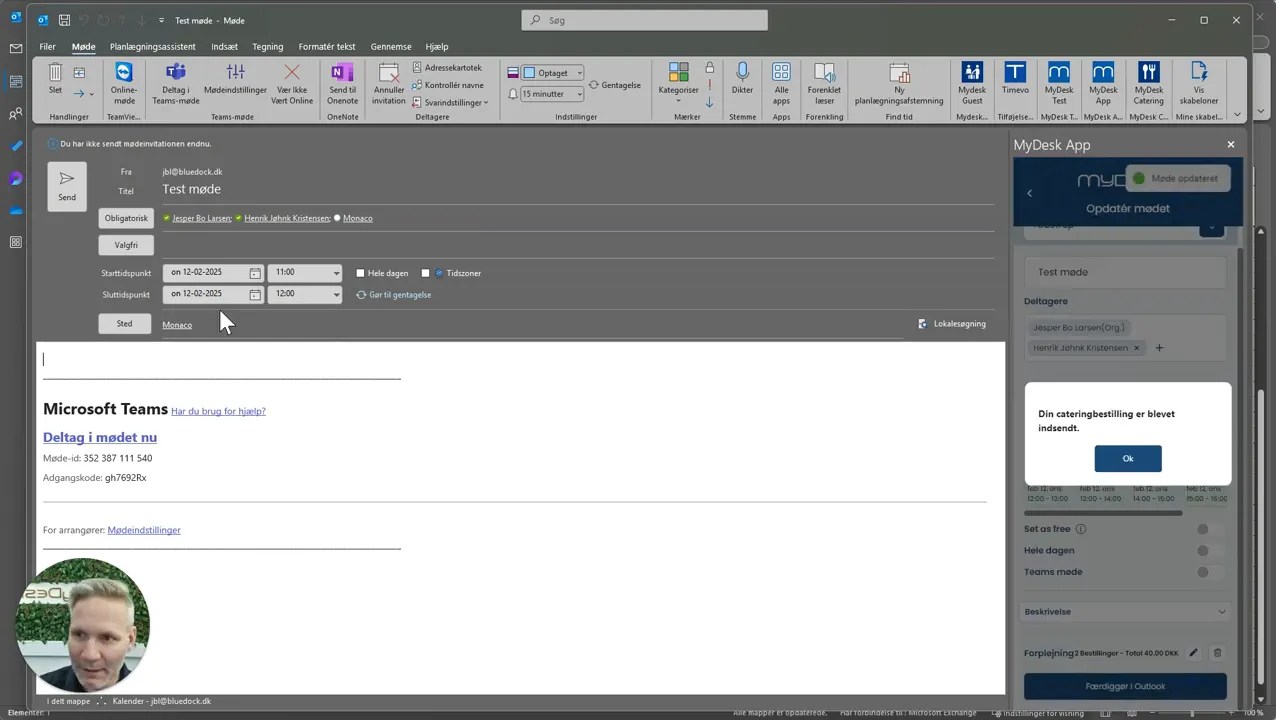Viewport: 1276px width, 720px height.
Task: Send meeting to OneNote
Action: tap(342, 83)
